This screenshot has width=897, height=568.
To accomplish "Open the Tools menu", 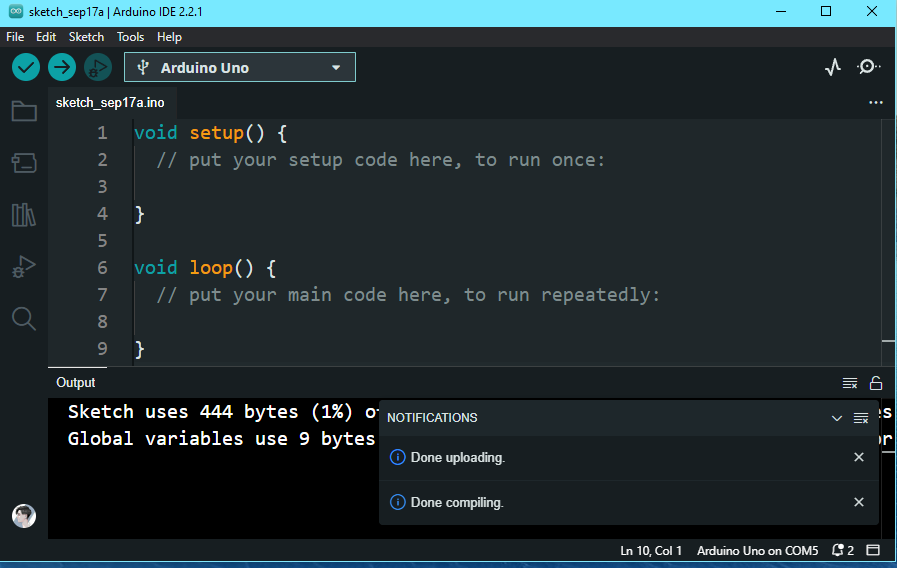I will 130,37.
